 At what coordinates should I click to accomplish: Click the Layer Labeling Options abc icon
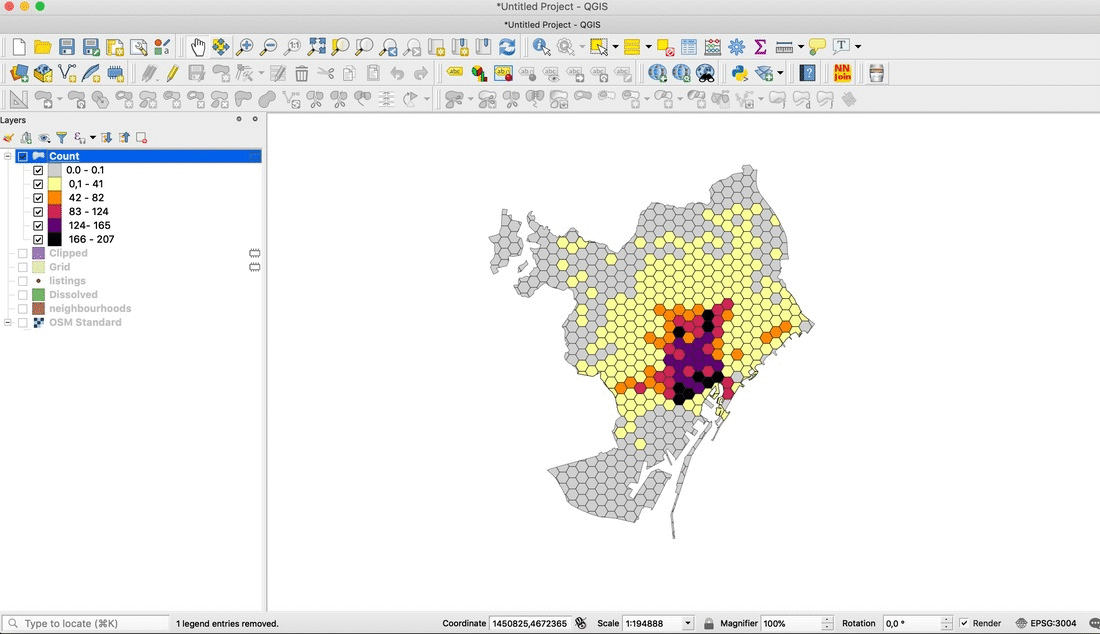[455, 73]
